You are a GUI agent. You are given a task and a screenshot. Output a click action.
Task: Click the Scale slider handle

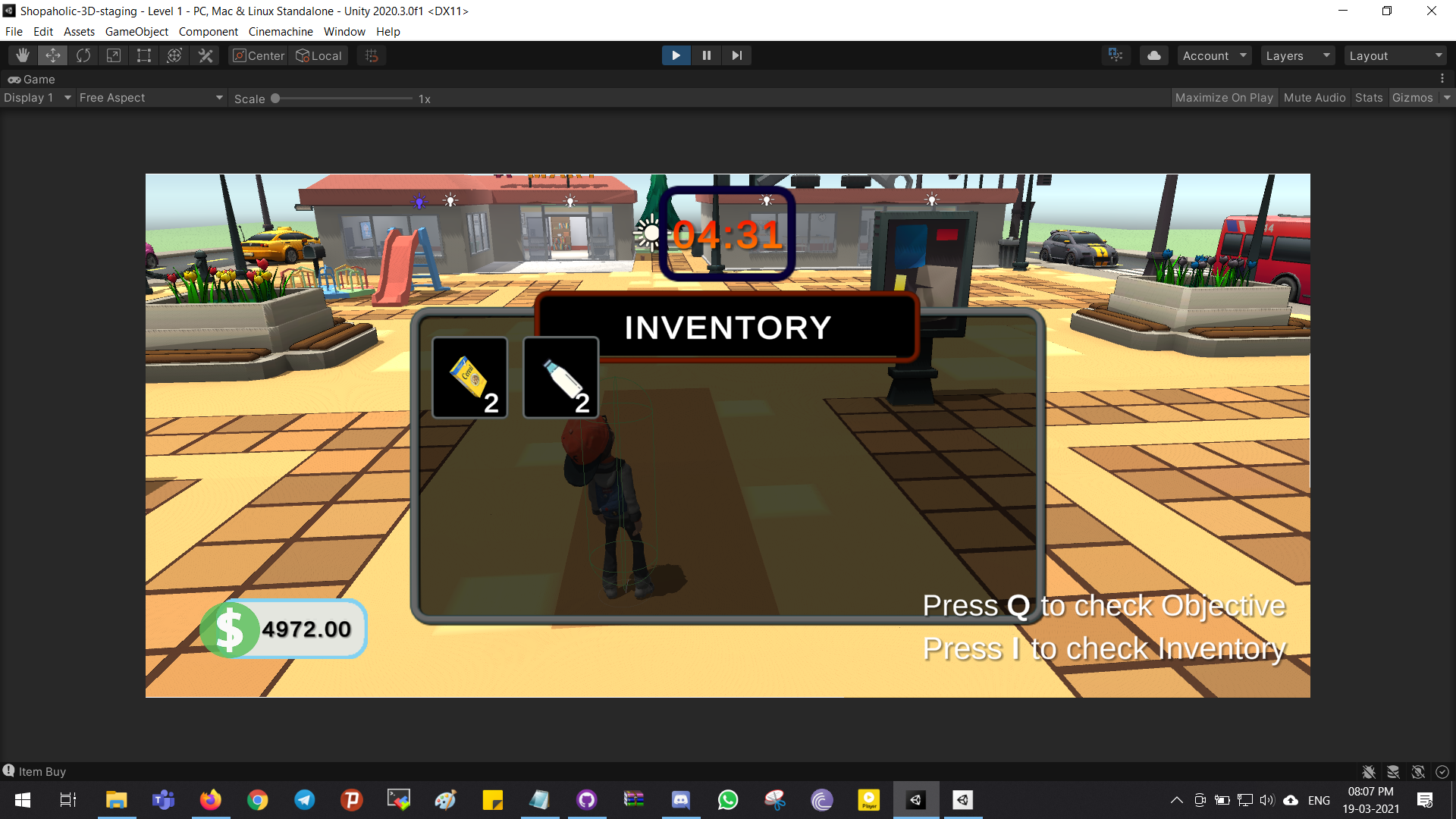[x=275, y=99]
